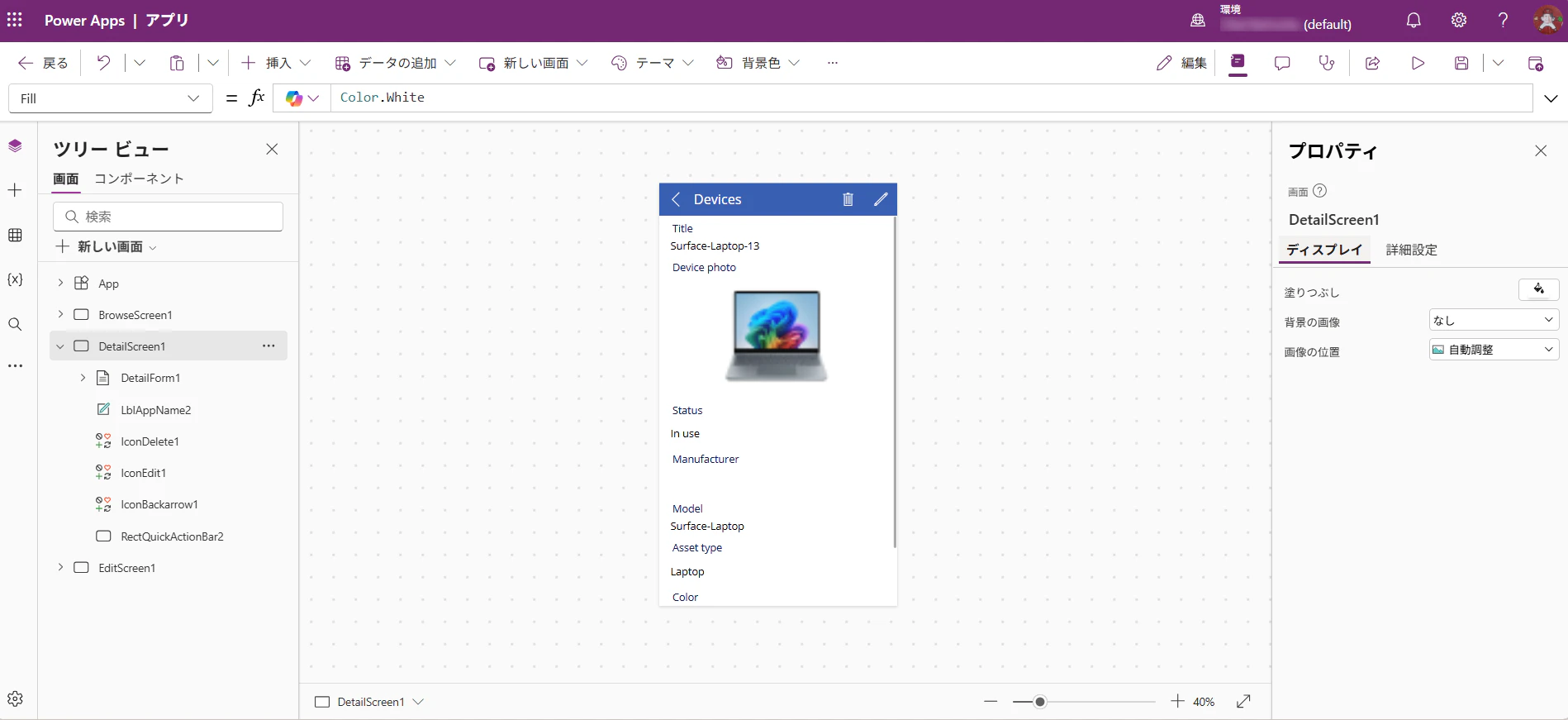Open tree view layers icon in sidebar

pos(15,146)
